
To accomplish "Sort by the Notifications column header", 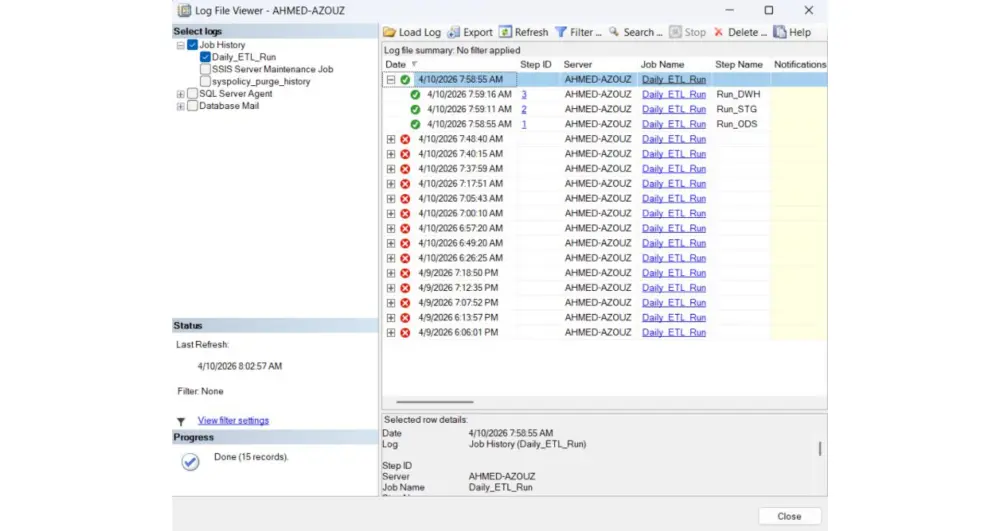I will point(800,64).
